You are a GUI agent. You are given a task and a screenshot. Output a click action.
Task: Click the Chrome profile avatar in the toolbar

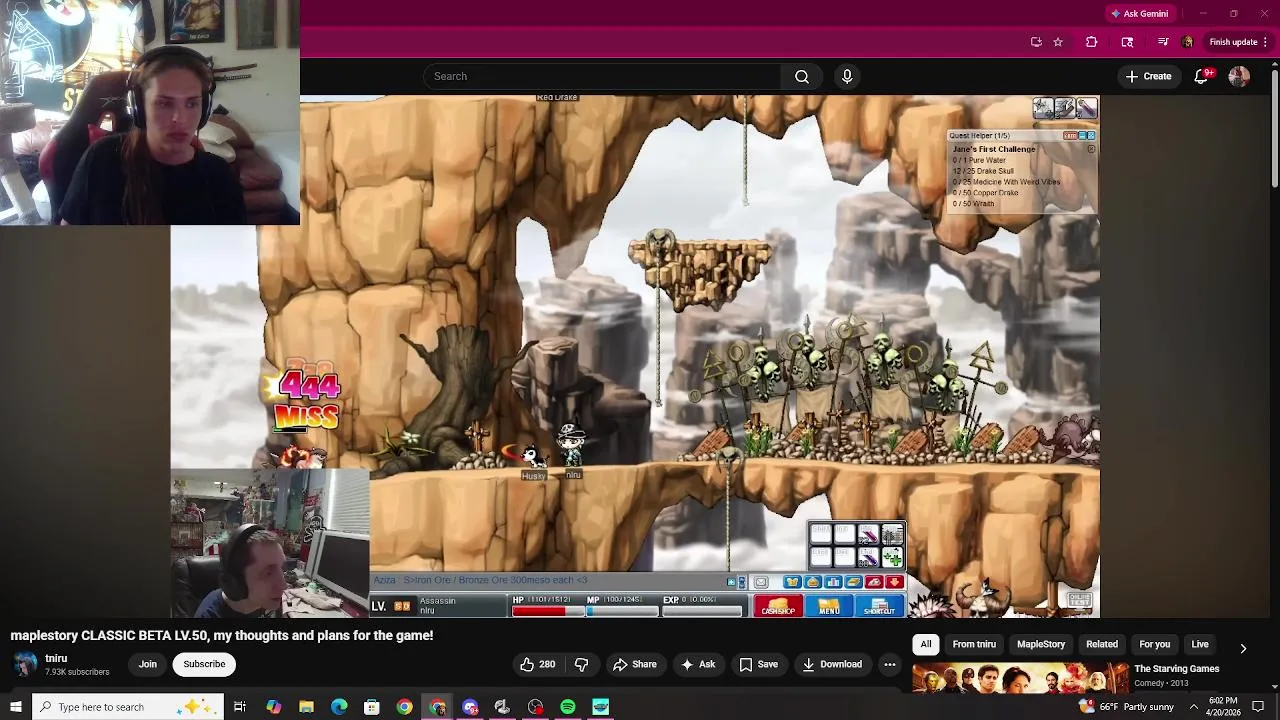click(1187, 42)
